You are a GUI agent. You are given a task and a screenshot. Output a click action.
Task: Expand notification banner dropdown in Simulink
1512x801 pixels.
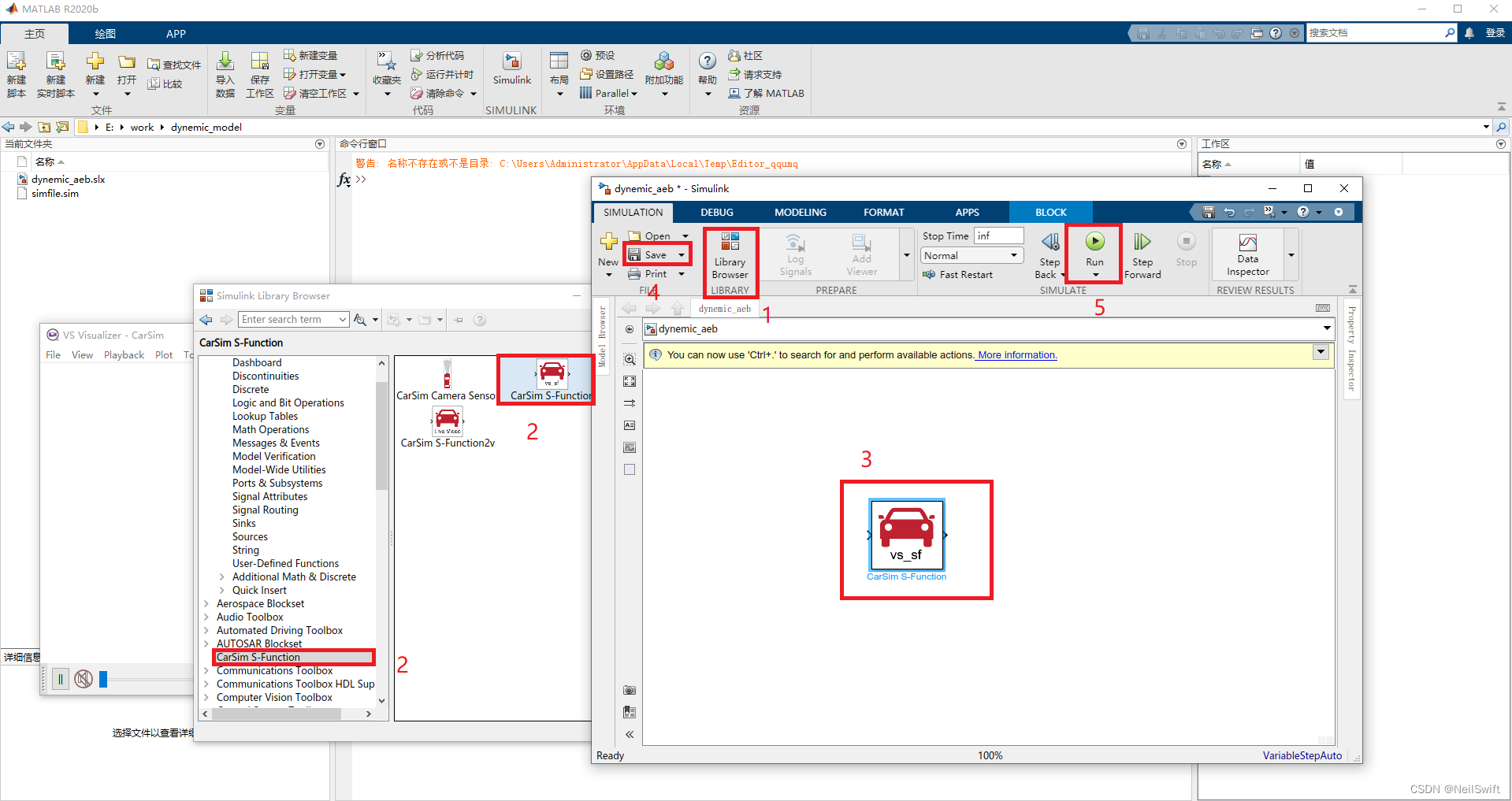[1321, 352]
